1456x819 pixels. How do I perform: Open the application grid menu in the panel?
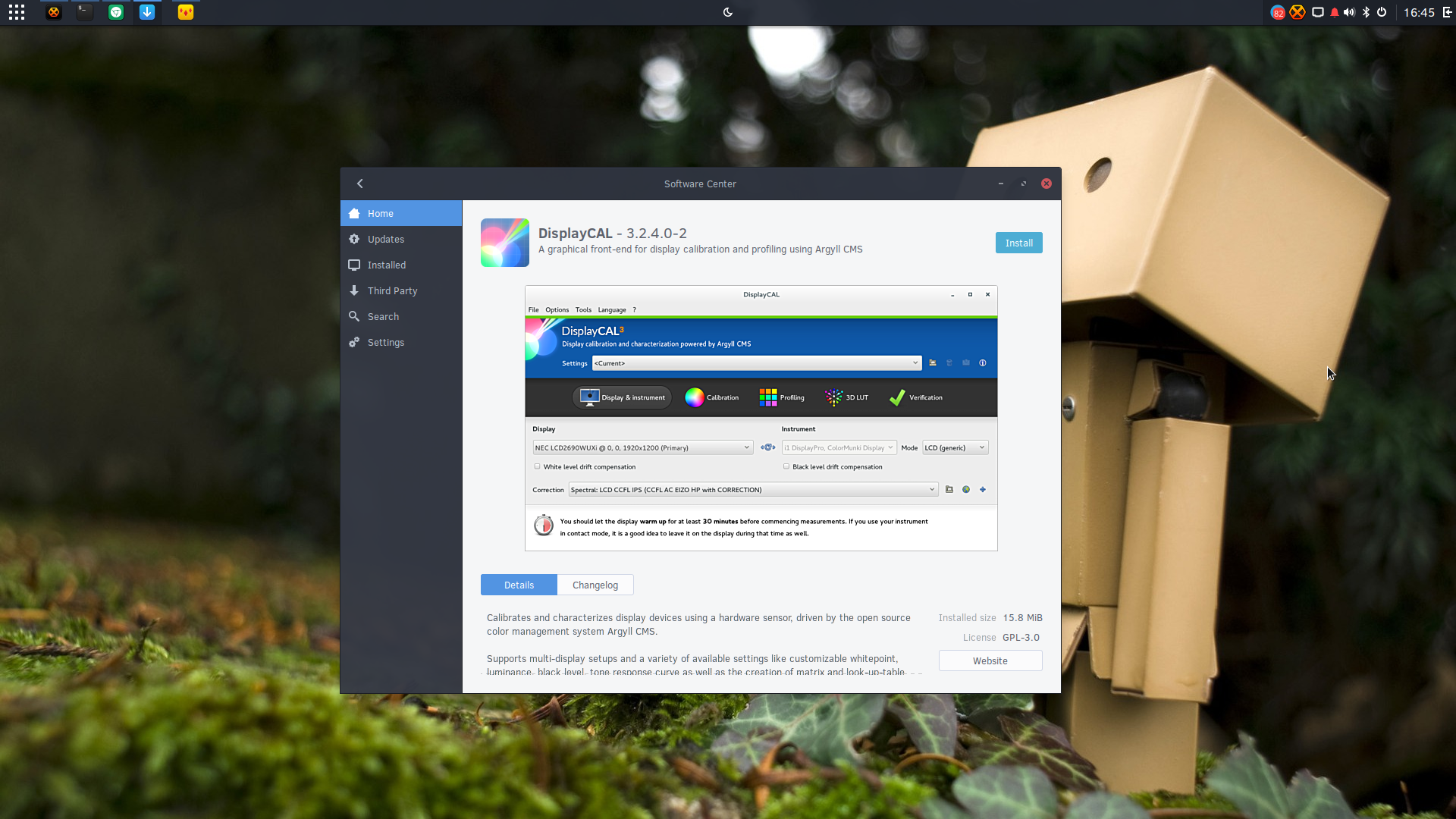point(17,12)
